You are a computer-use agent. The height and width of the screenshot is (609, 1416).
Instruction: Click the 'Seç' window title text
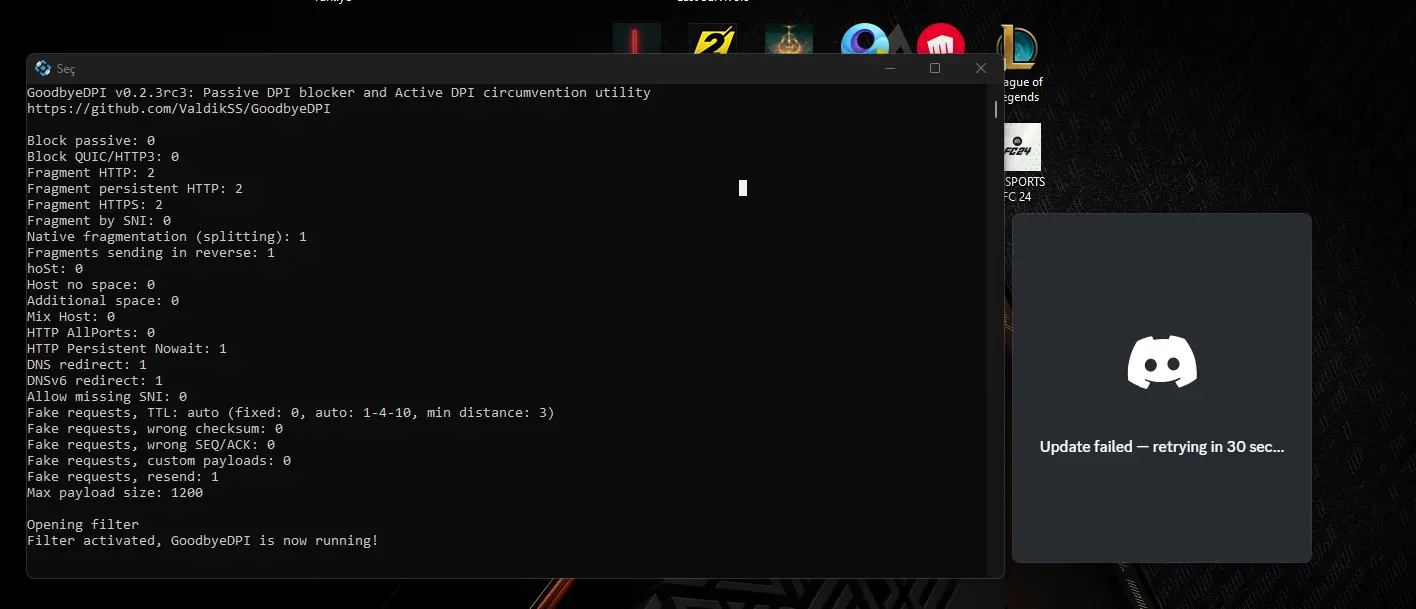tap(66, 69)
